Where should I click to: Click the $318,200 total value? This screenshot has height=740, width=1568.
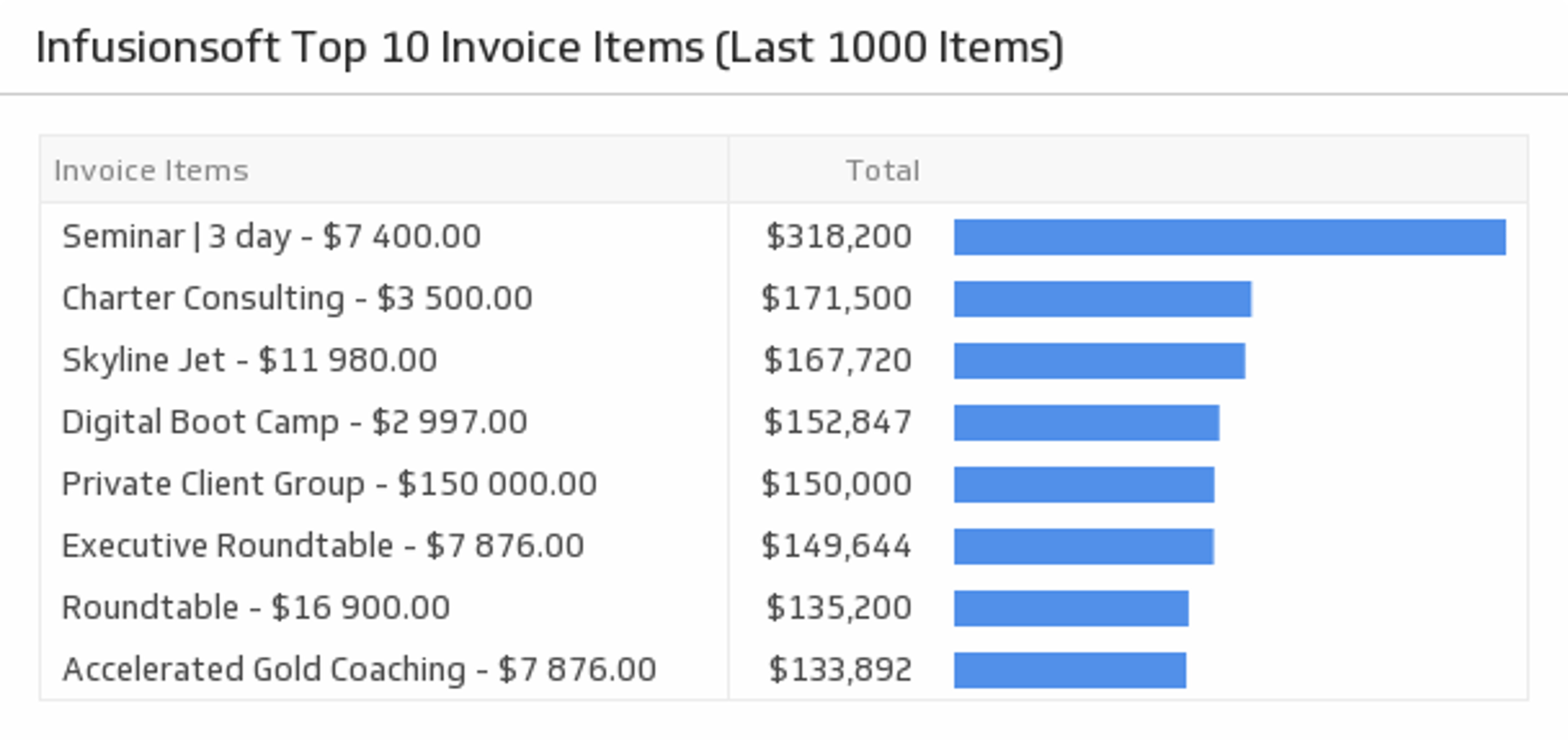(x=839, y=237)
